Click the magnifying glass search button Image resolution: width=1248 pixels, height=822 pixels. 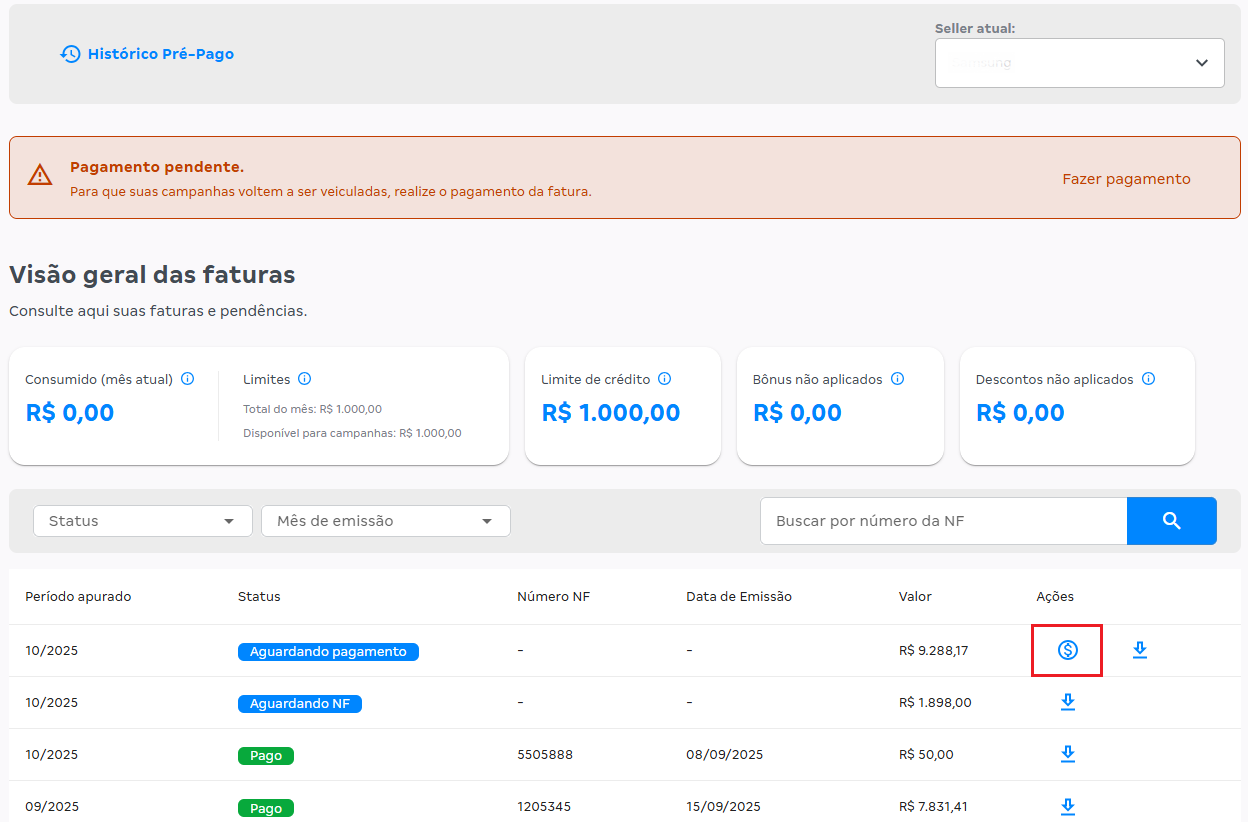(x=1171, y=521)
